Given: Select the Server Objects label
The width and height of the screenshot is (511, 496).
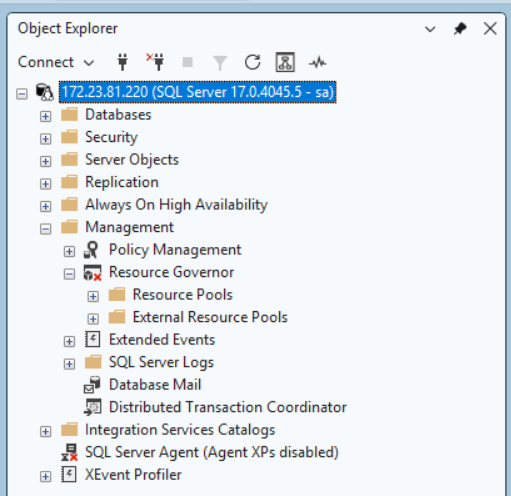Looking at the screenshot, I should pos(132,160).
